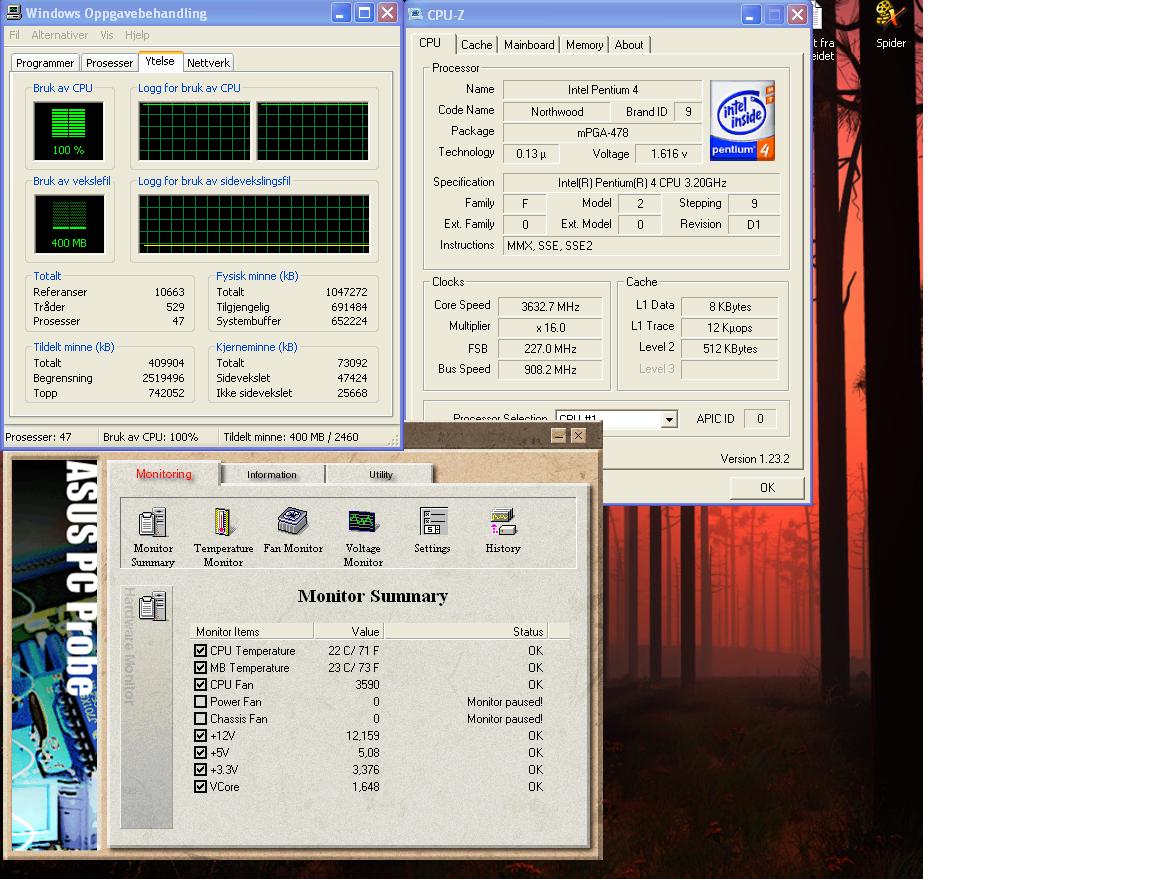Toggle the +12V monitor checkbox
The height and width of the screenshot is (879, 1173).
point(200,735)
